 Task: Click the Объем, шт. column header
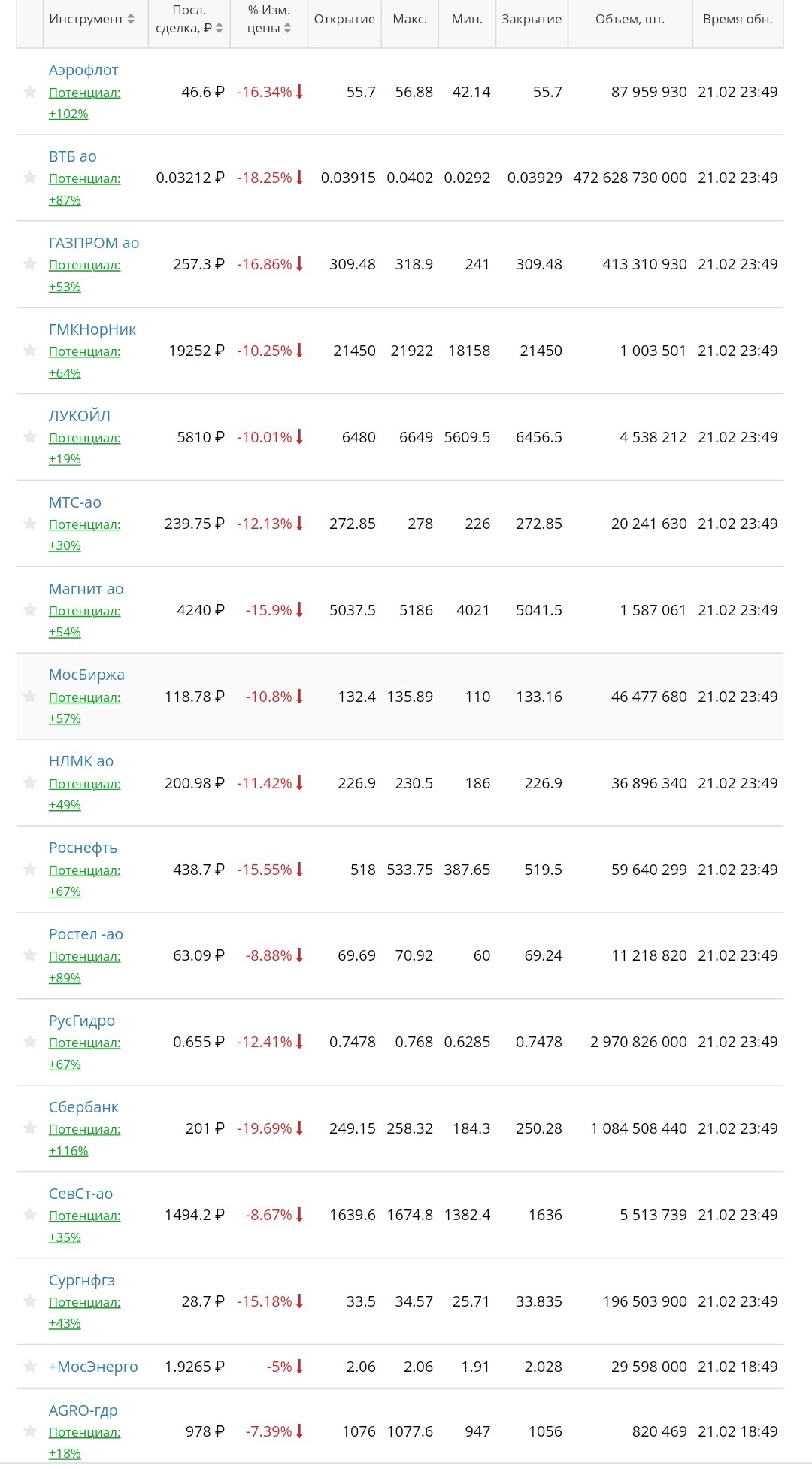click(629, 19)
